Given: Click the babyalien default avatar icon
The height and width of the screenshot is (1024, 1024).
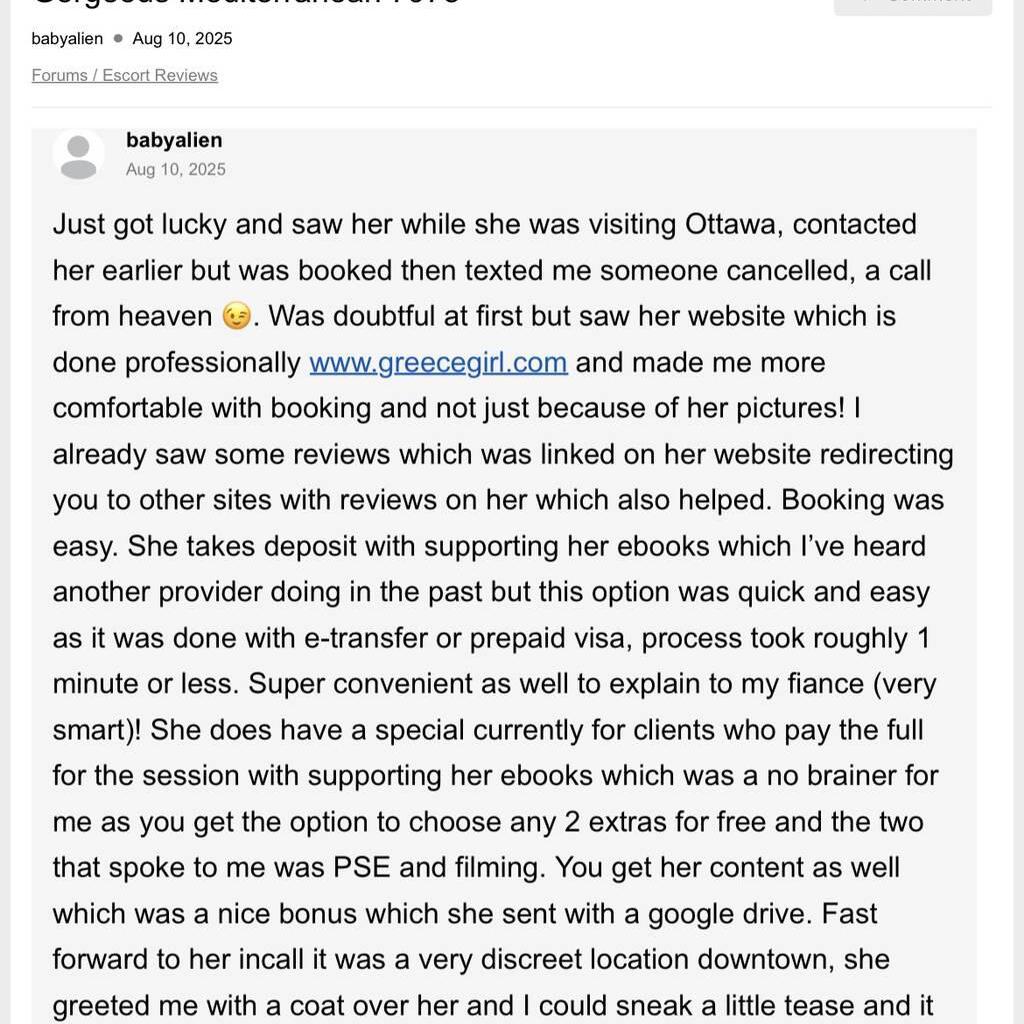Looking at the screenshot, I should pos(78,156).
